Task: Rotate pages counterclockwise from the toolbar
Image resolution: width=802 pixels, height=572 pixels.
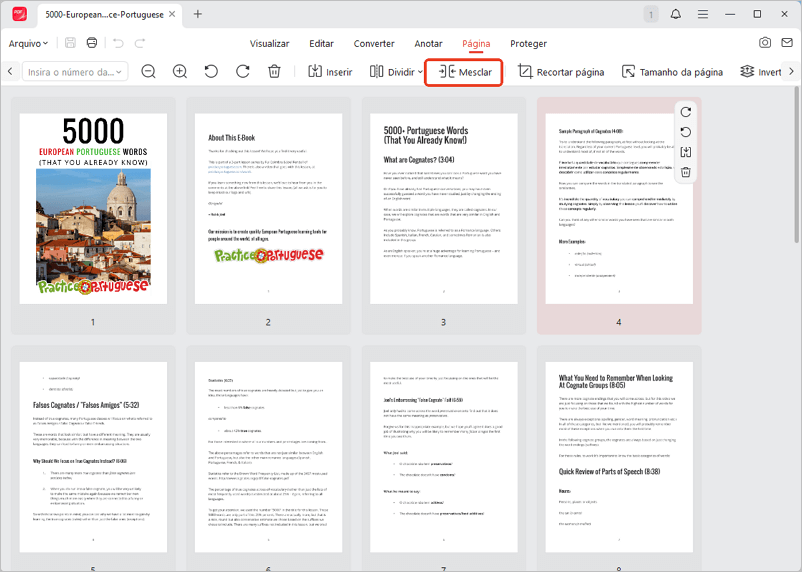Action: 211,72
